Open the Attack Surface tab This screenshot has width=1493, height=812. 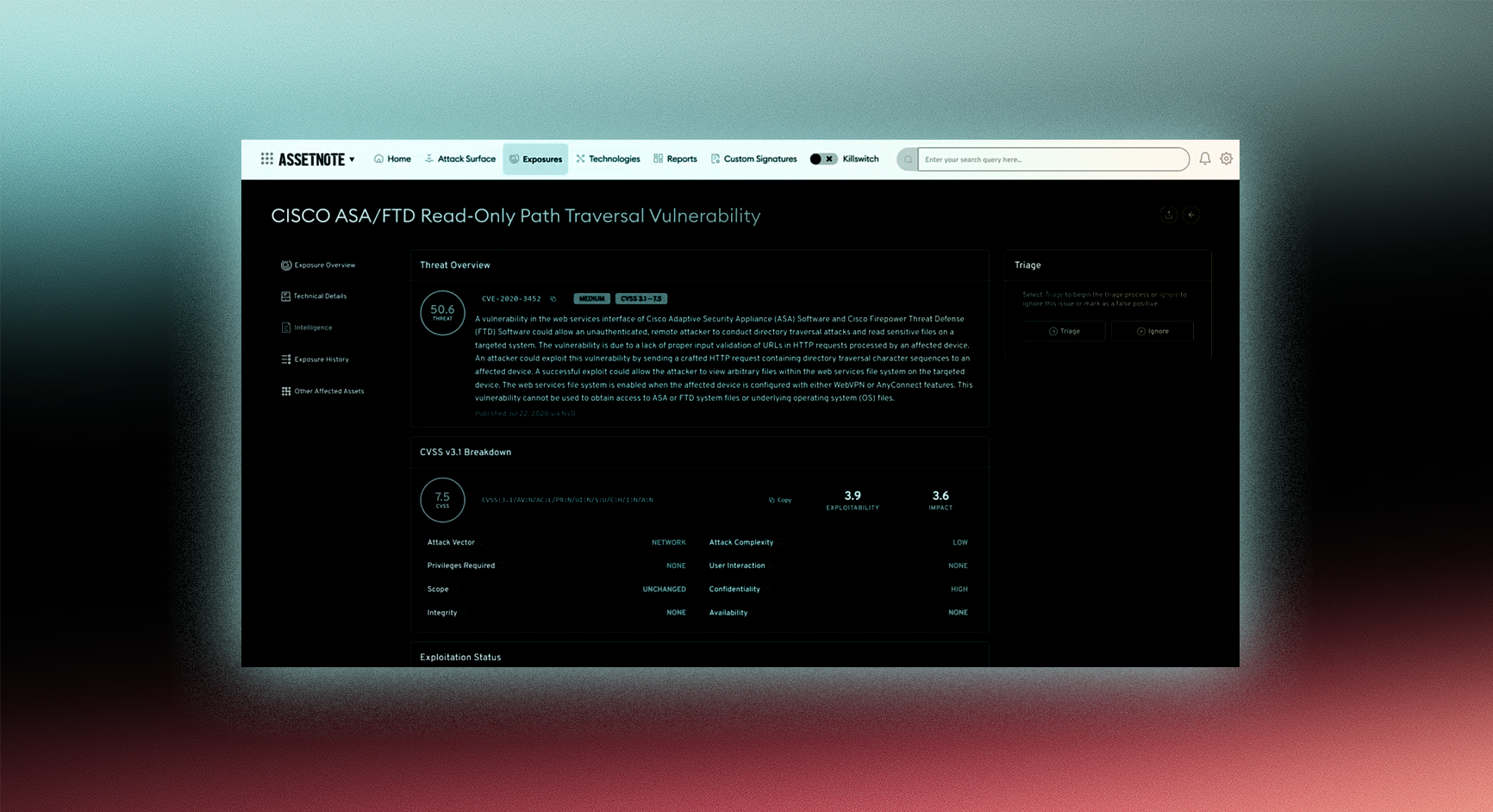point(459,159)
